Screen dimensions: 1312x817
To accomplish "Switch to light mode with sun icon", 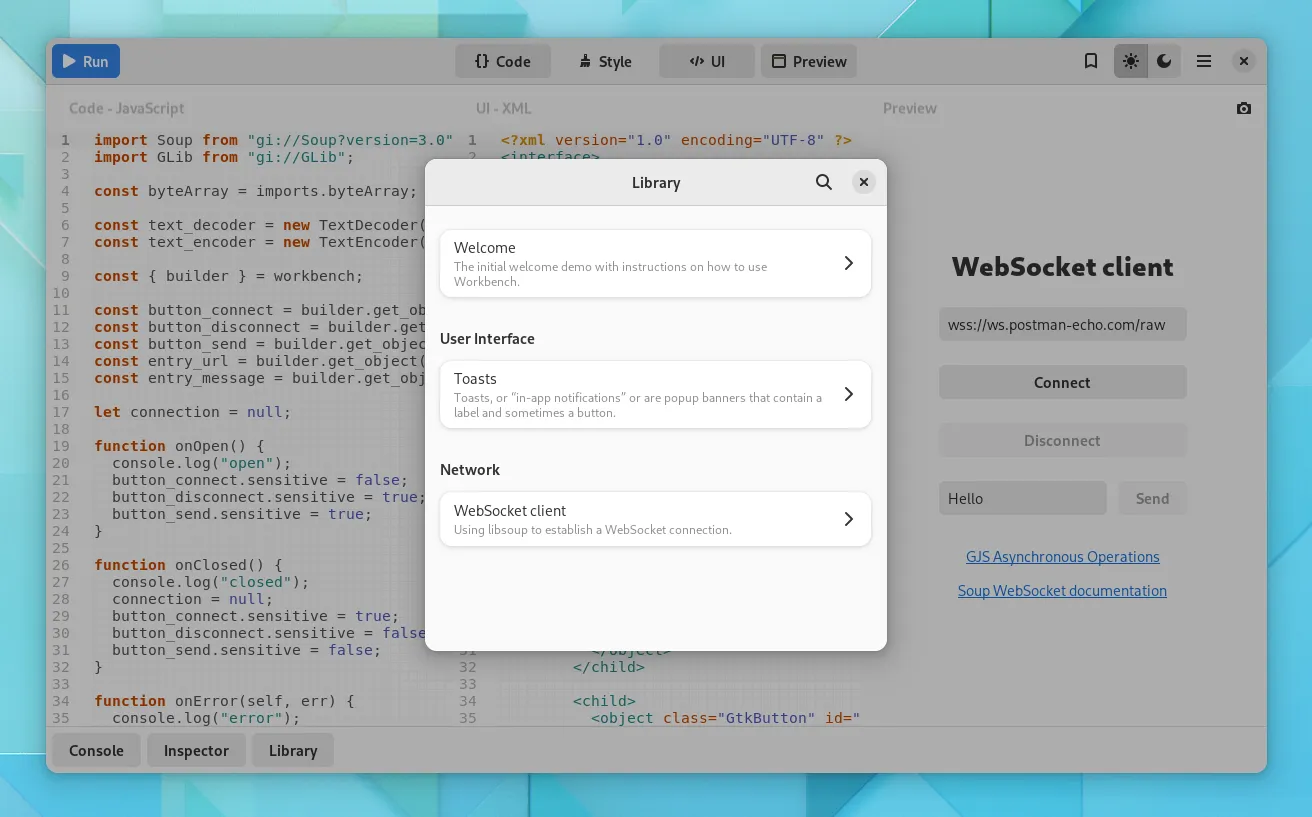I will click(x=1130, y=61).
